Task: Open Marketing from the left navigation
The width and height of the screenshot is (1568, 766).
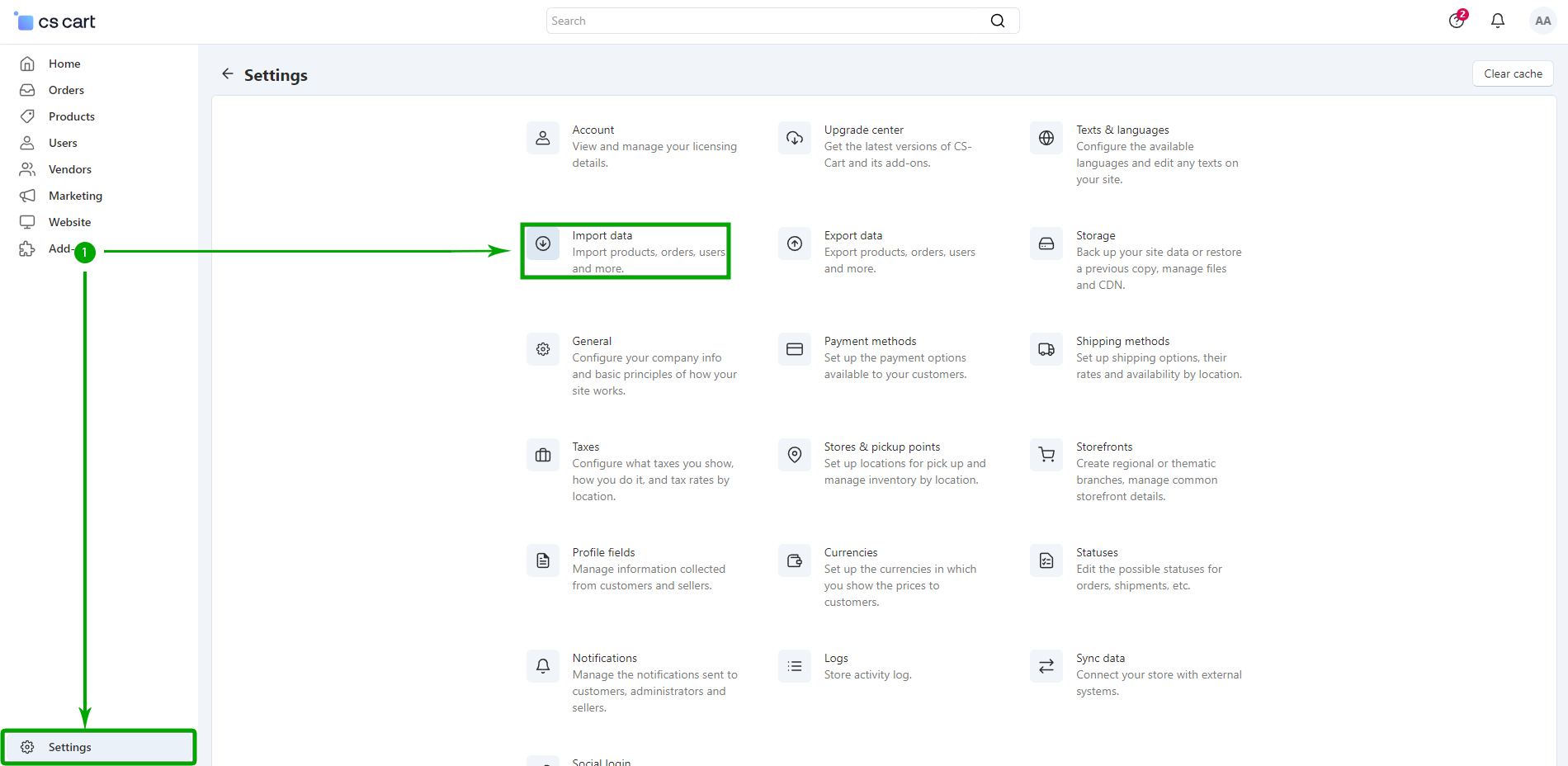Action: tap(75, 196)
